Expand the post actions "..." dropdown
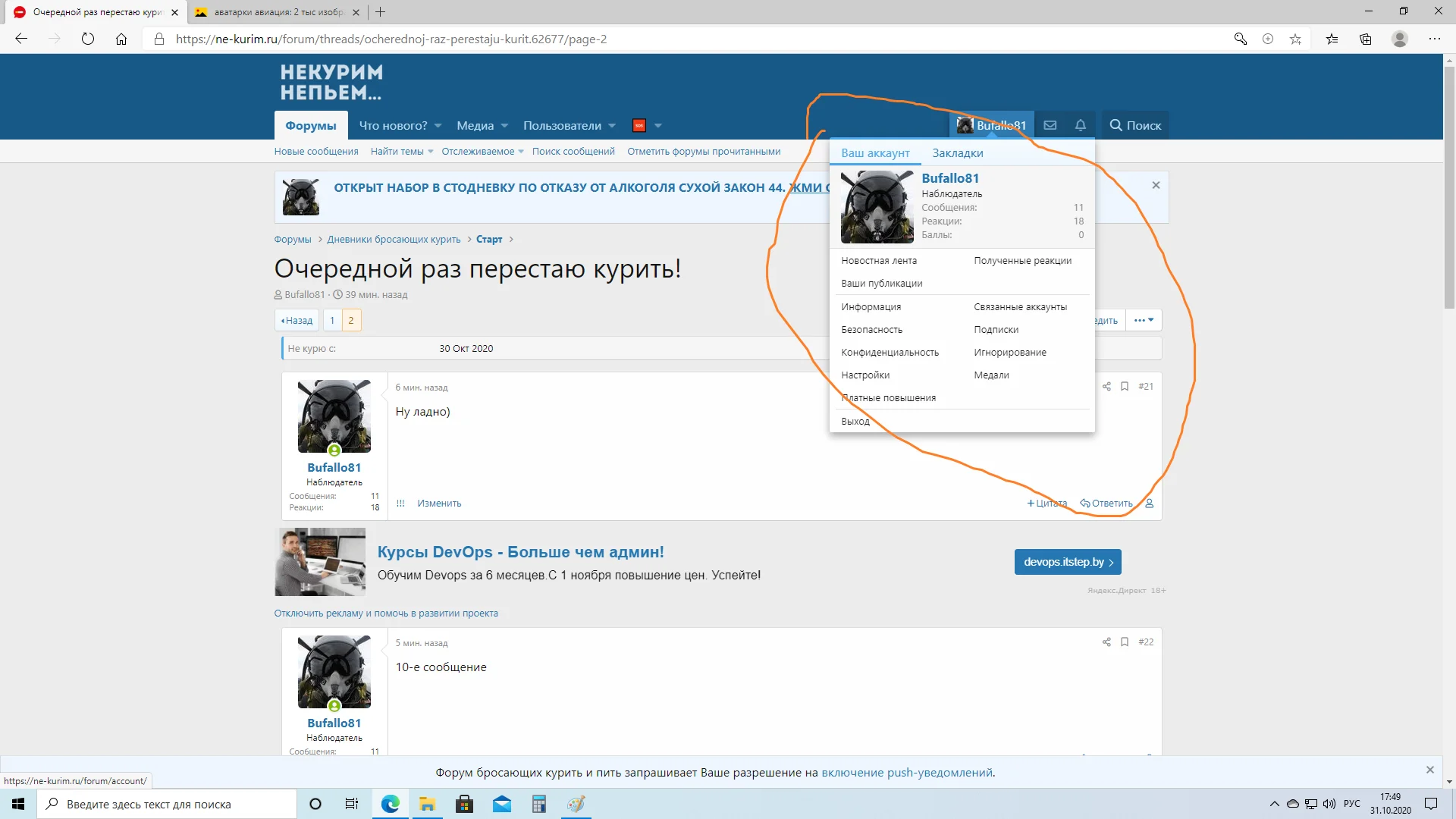The width and height of the screenshot is (1456, 819). click(1143, 320)
